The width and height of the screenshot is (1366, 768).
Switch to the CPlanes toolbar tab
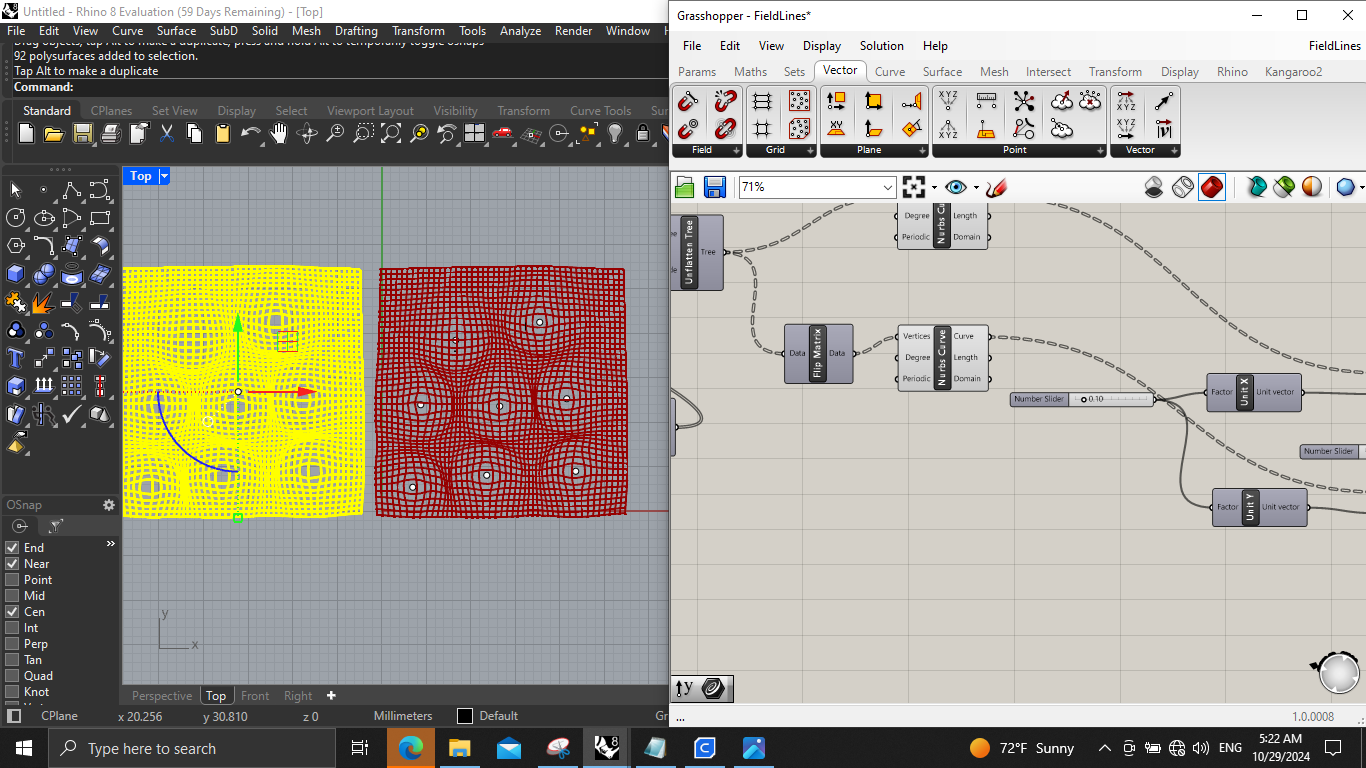click(110, 111)
